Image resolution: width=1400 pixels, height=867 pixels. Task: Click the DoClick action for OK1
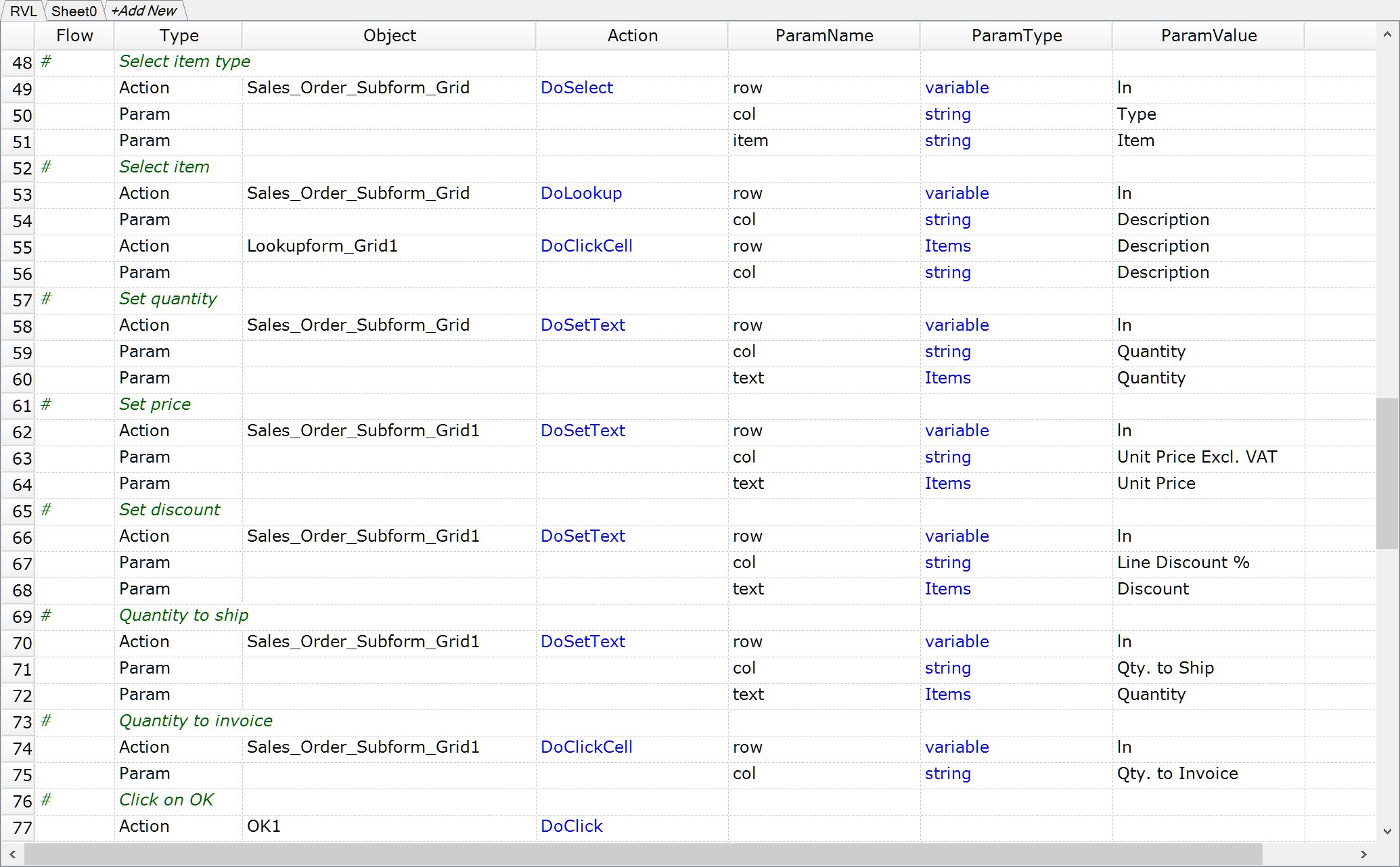(x=571, y=826)
